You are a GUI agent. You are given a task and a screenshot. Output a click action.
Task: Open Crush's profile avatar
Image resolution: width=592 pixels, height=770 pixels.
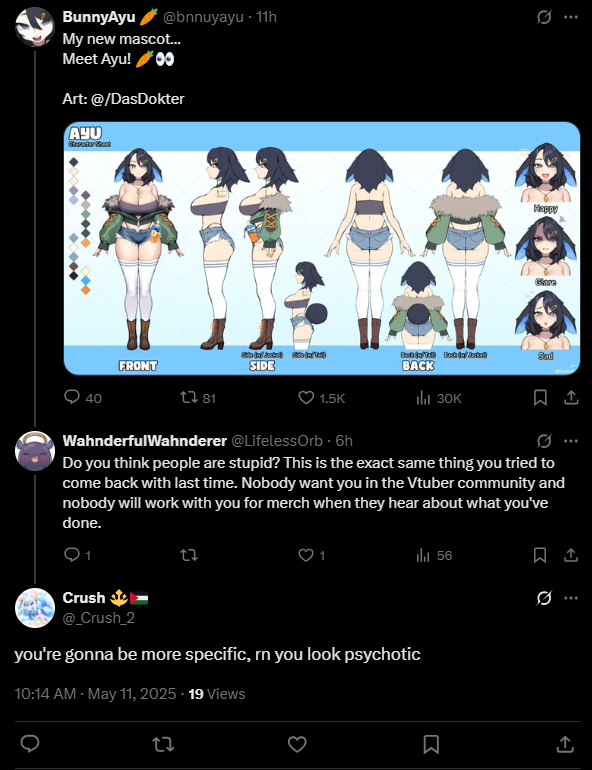pos(34,608)
